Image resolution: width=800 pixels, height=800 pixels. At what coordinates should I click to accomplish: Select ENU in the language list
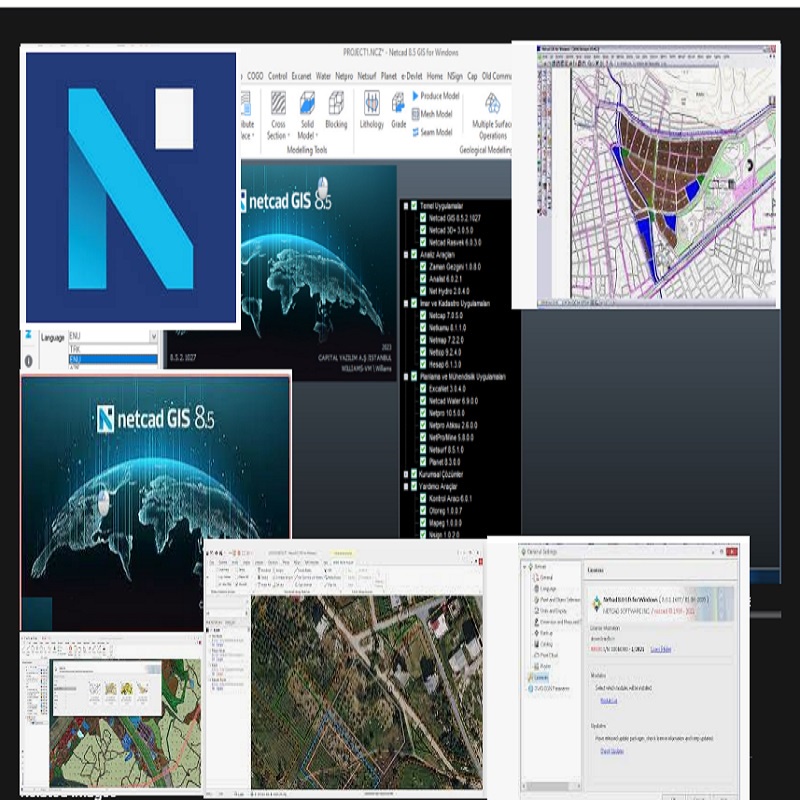[110, 359]
